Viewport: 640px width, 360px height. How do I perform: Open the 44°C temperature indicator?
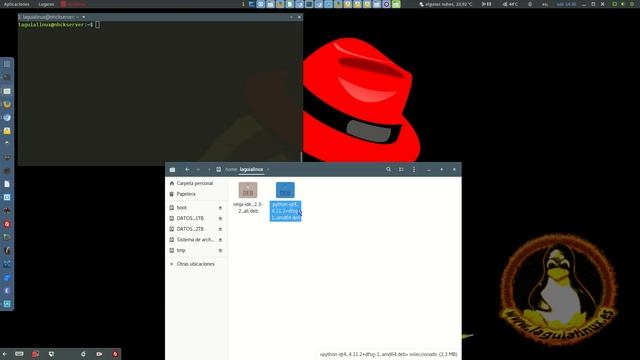(x=510, y=4)
